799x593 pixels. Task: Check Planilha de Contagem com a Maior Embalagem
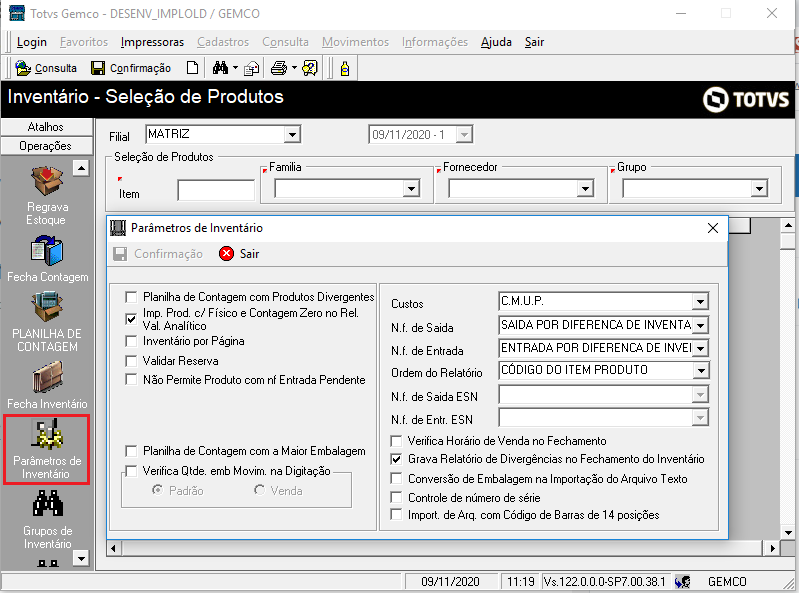tap(131, 451)
